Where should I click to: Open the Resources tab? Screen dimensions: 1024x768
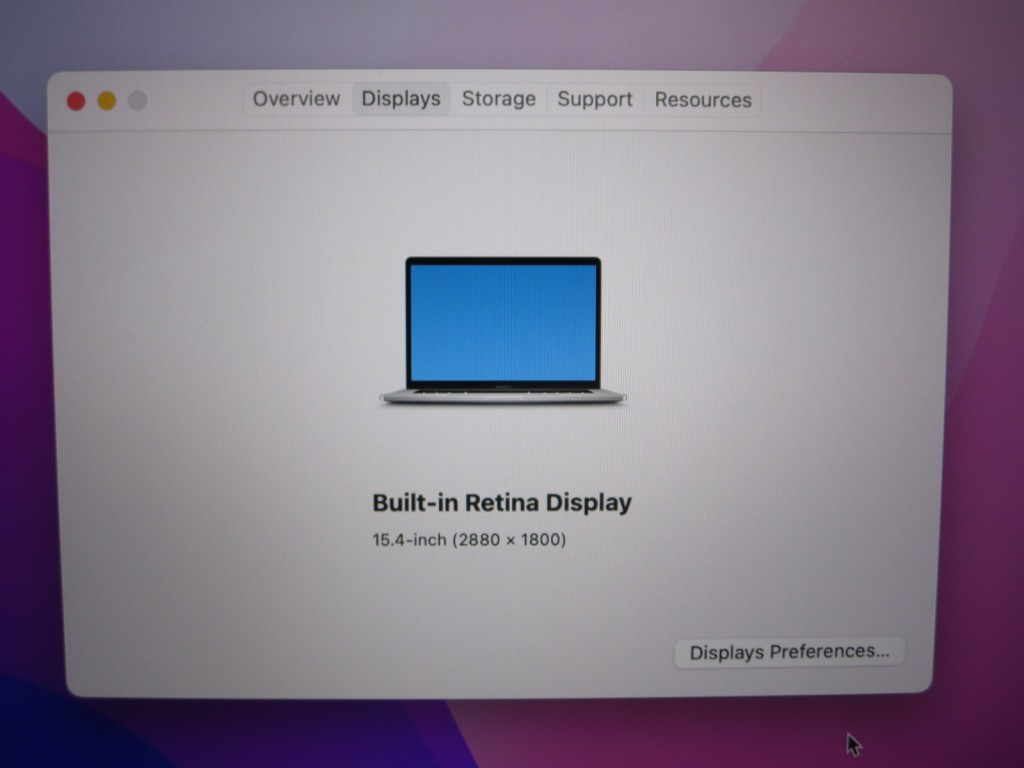pos(703,101)
